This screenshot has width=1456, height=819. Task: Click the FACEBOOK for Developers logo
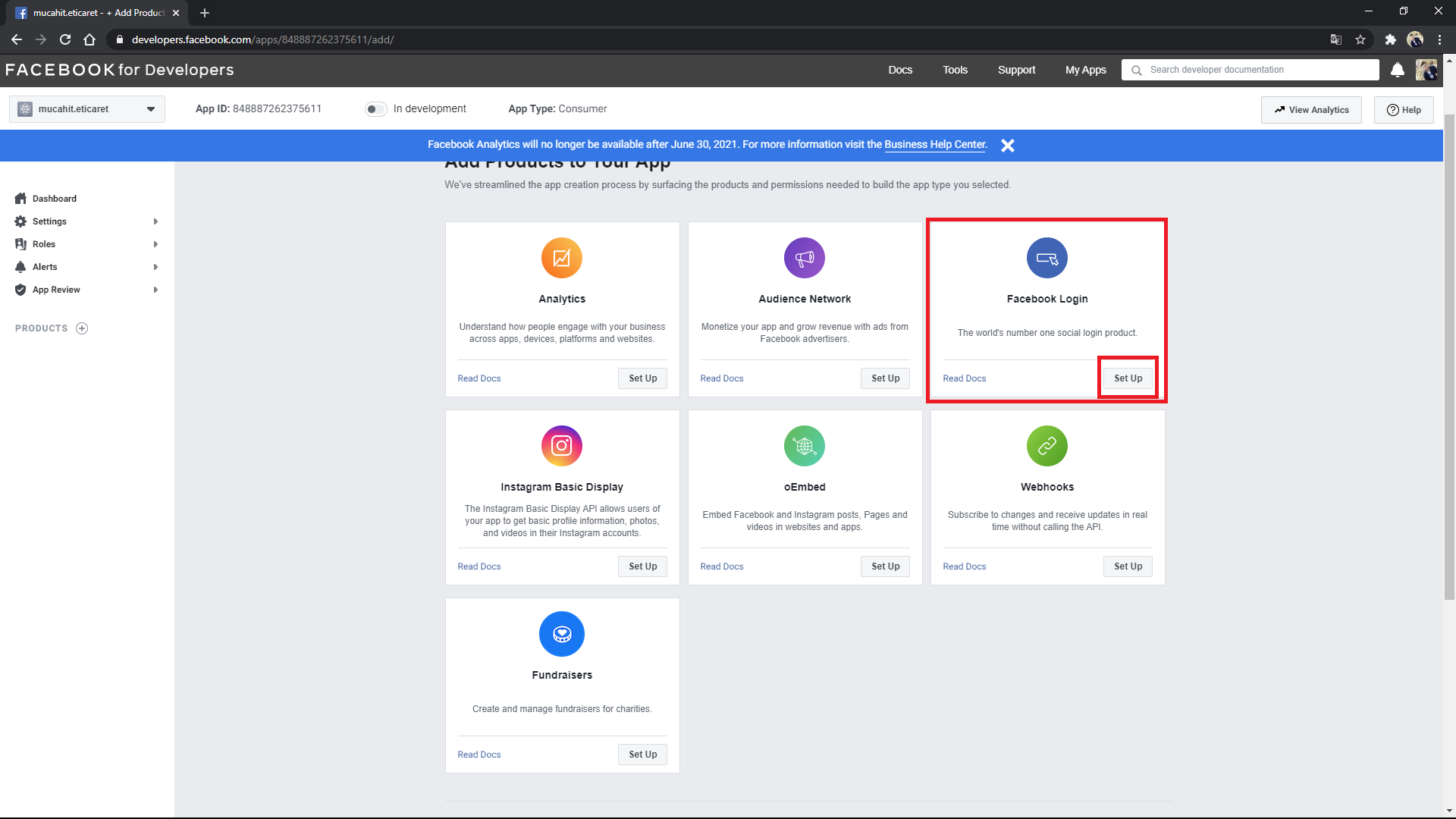pos(120,70)
